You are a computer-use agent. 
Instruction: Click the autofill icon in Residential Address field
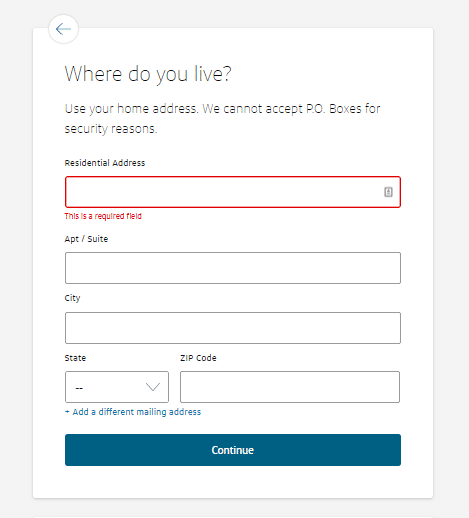pos(388,192)
